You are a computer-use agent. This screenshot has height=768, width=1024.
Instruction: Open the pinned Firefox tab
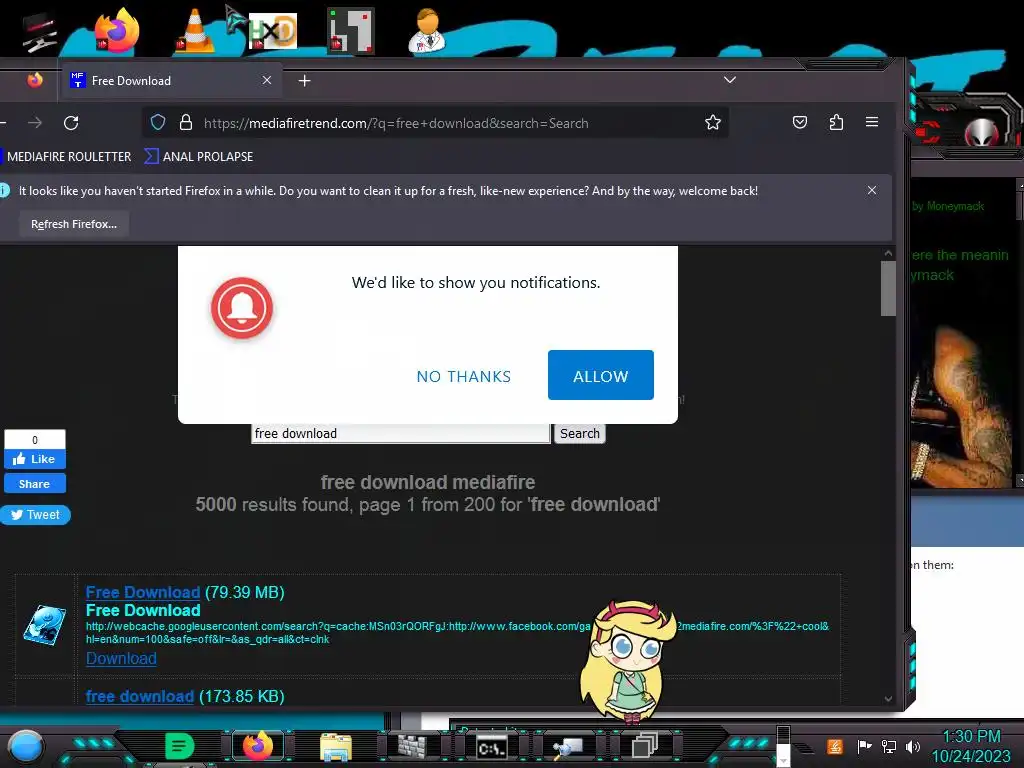35,80
